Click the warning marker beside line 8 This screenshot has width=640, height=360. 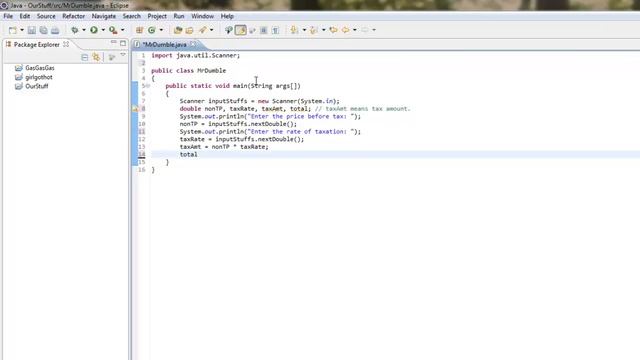(136, 109)
